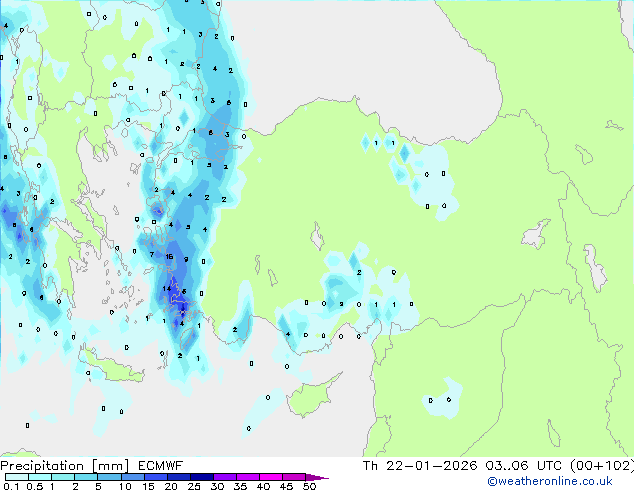Select the 35–40 mm legend swatch

(247, 477)
